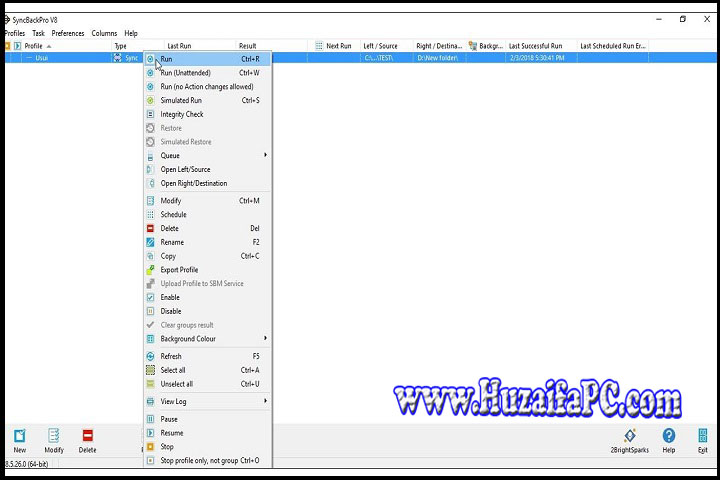Image resolution: width=720 pixels, height=480 pixels.
Task: Choose Run (no Action changes allowed)
Action: click(208, 86)
